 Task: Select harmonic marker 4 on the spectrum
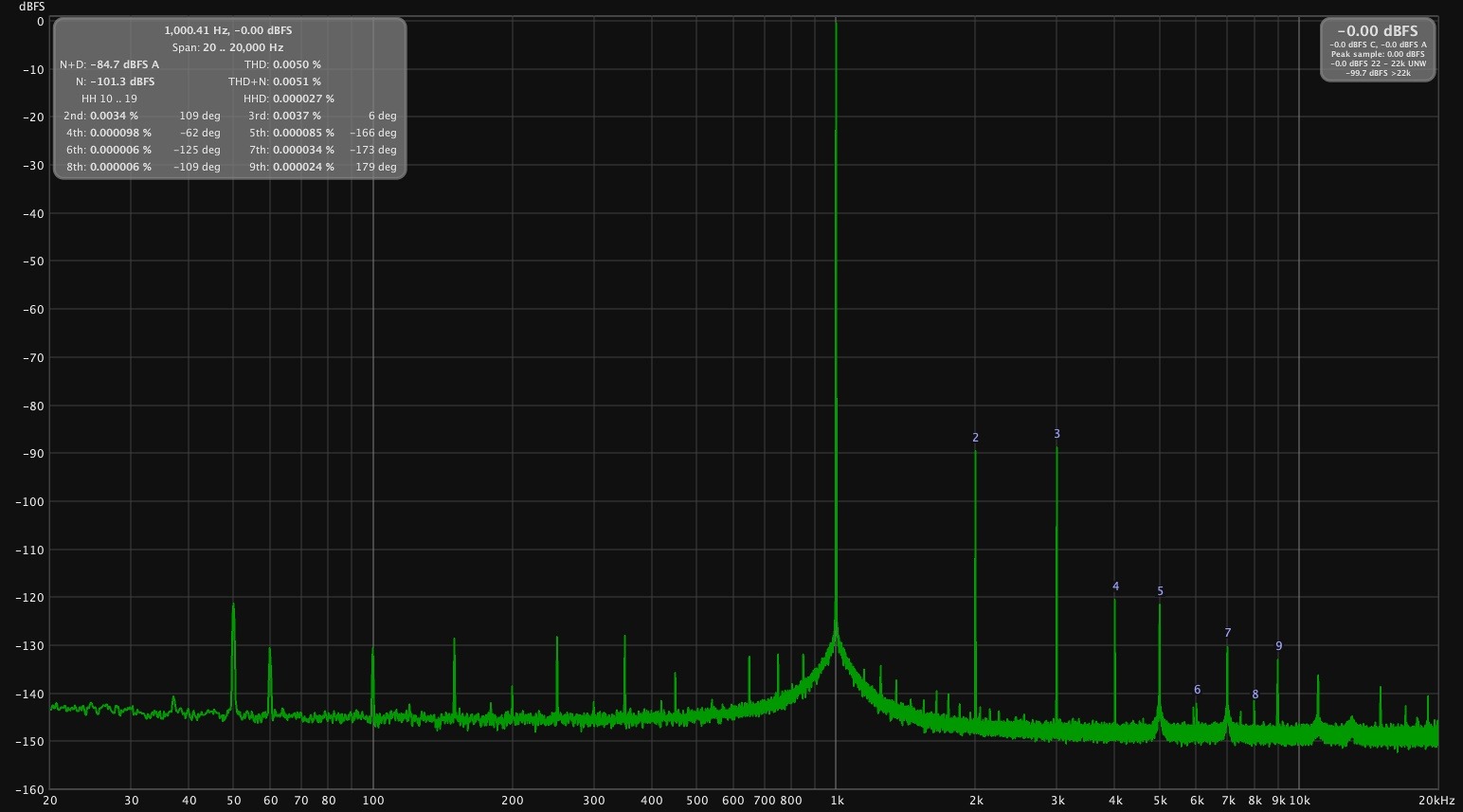(x=1115, y=586)
